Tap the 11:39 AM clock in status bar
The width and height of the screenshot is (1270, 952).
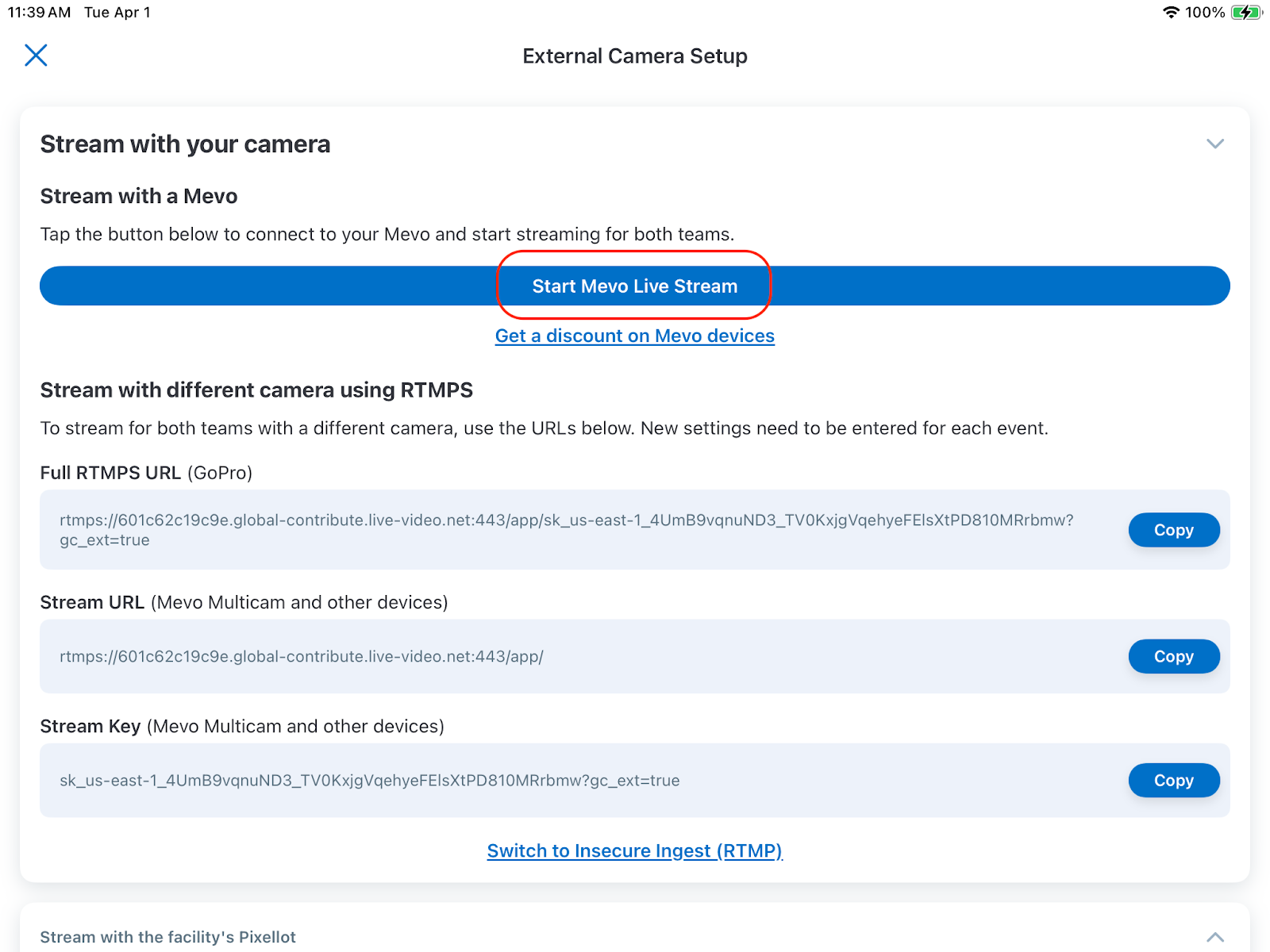(40, 13)
